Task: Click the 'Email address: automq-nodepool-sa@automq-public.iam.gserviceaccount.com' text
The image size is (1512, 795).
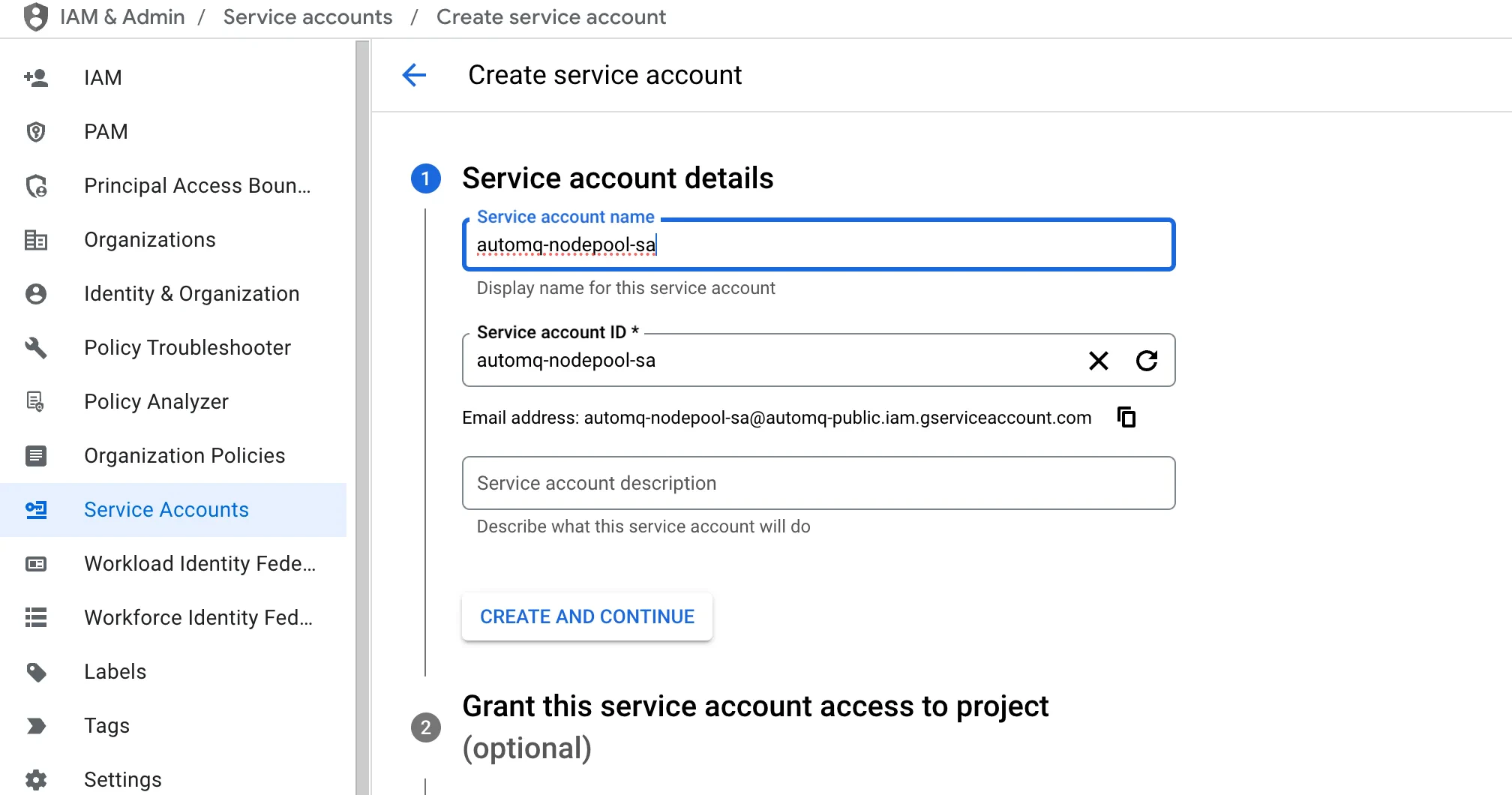Action: click(776, 418)
